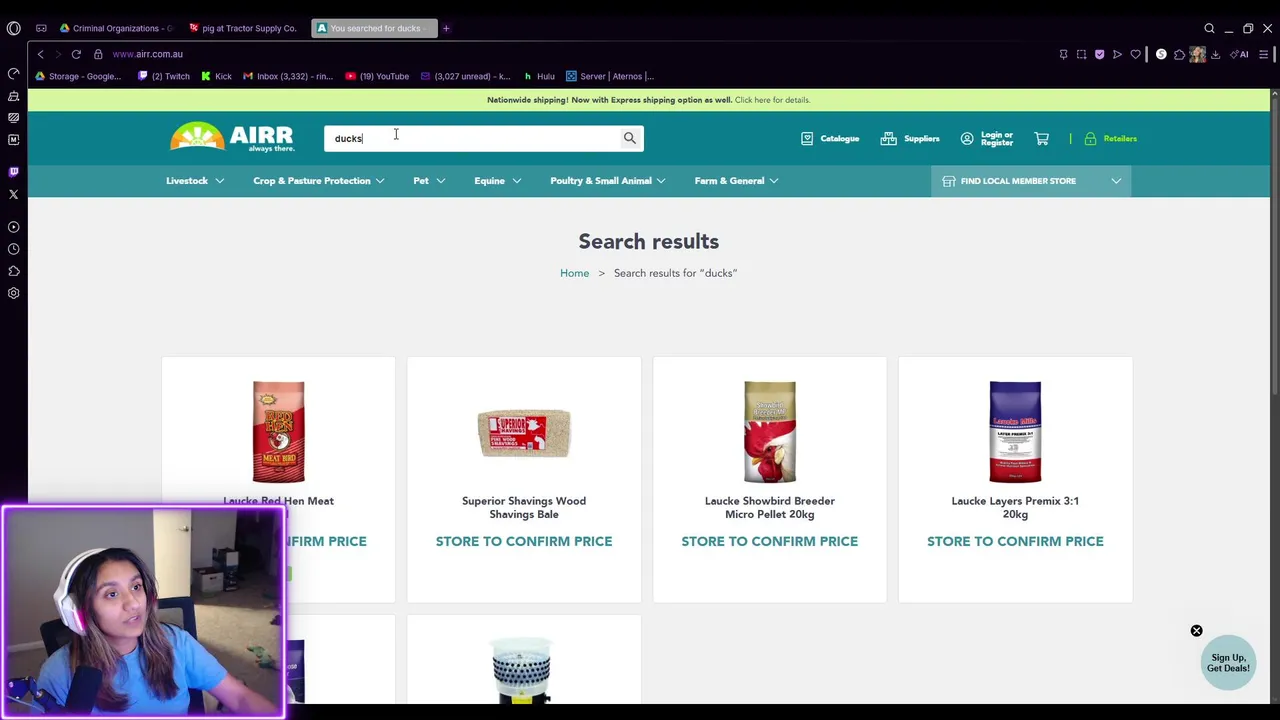Open Laucke Red Hen Meat product image
1280x720 pixels.
(x=278, y=432)
